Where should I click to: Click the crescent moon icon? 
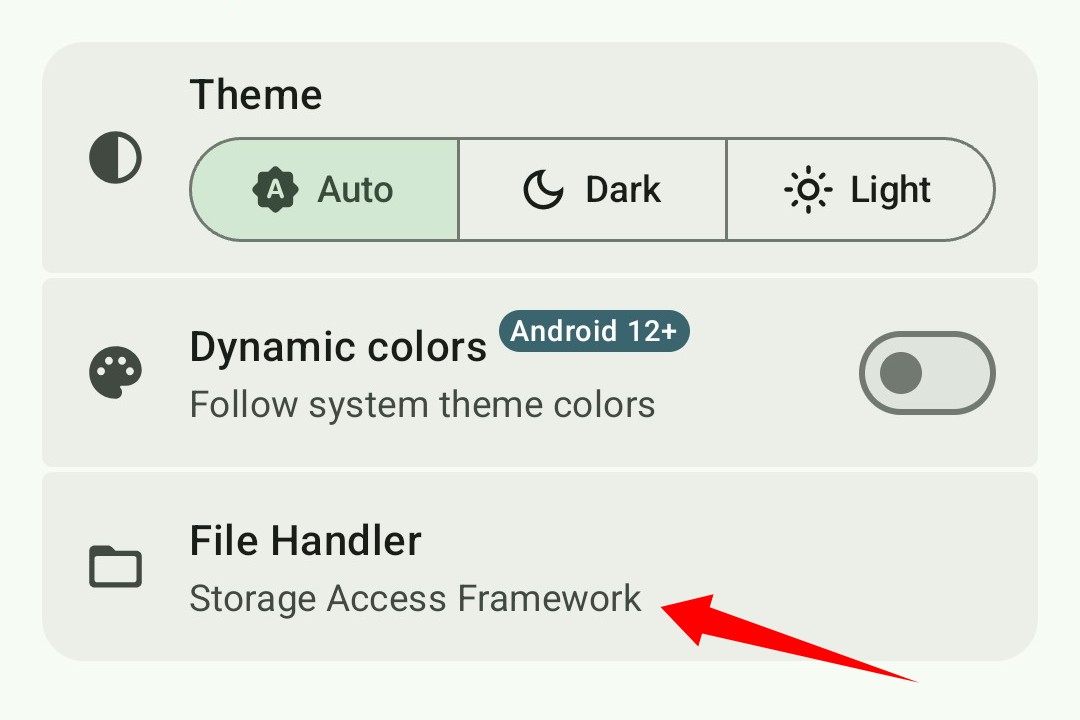point(544,190)
